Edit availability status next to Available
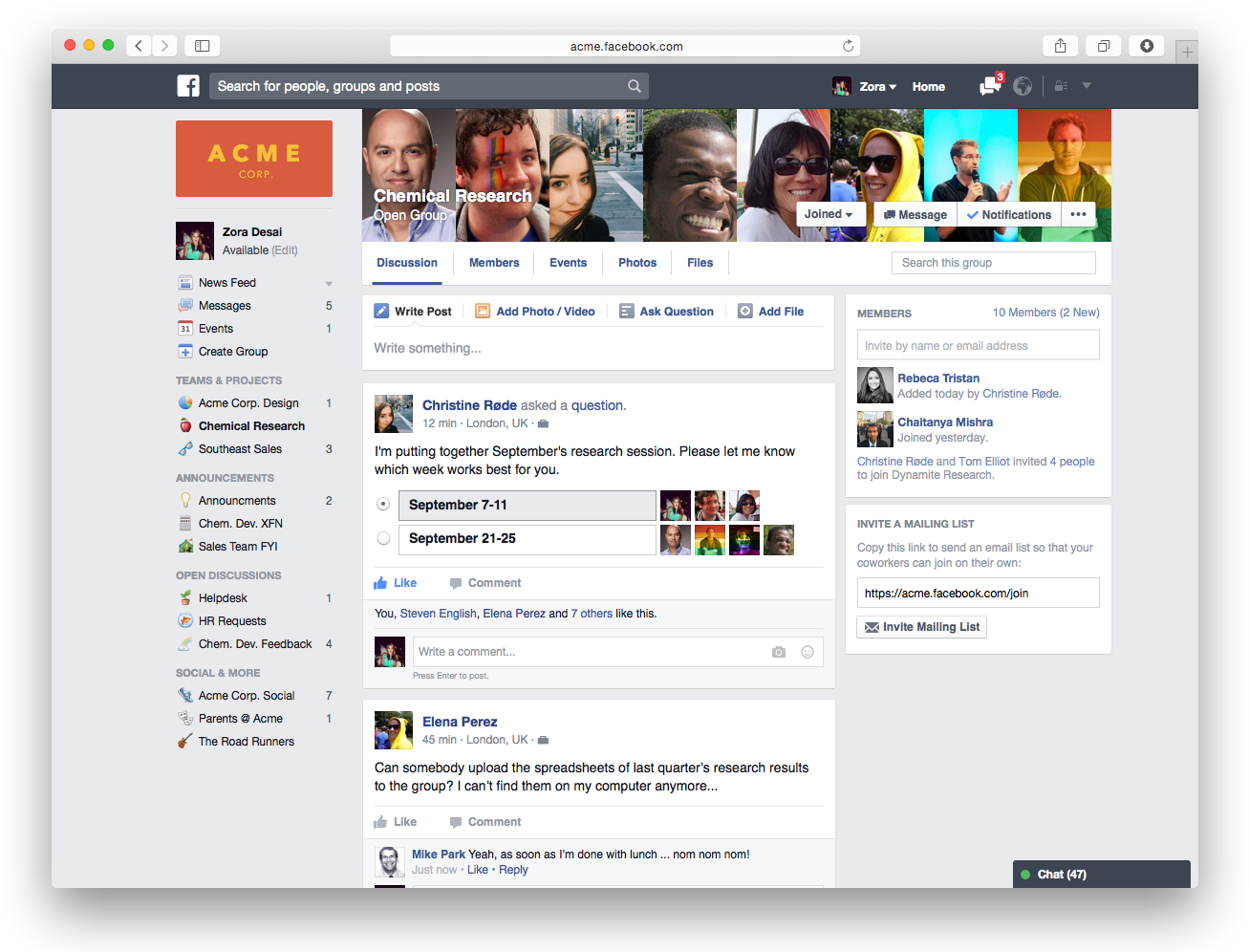The width and height of the screenshot is (1249, 952). coord(285,250)
